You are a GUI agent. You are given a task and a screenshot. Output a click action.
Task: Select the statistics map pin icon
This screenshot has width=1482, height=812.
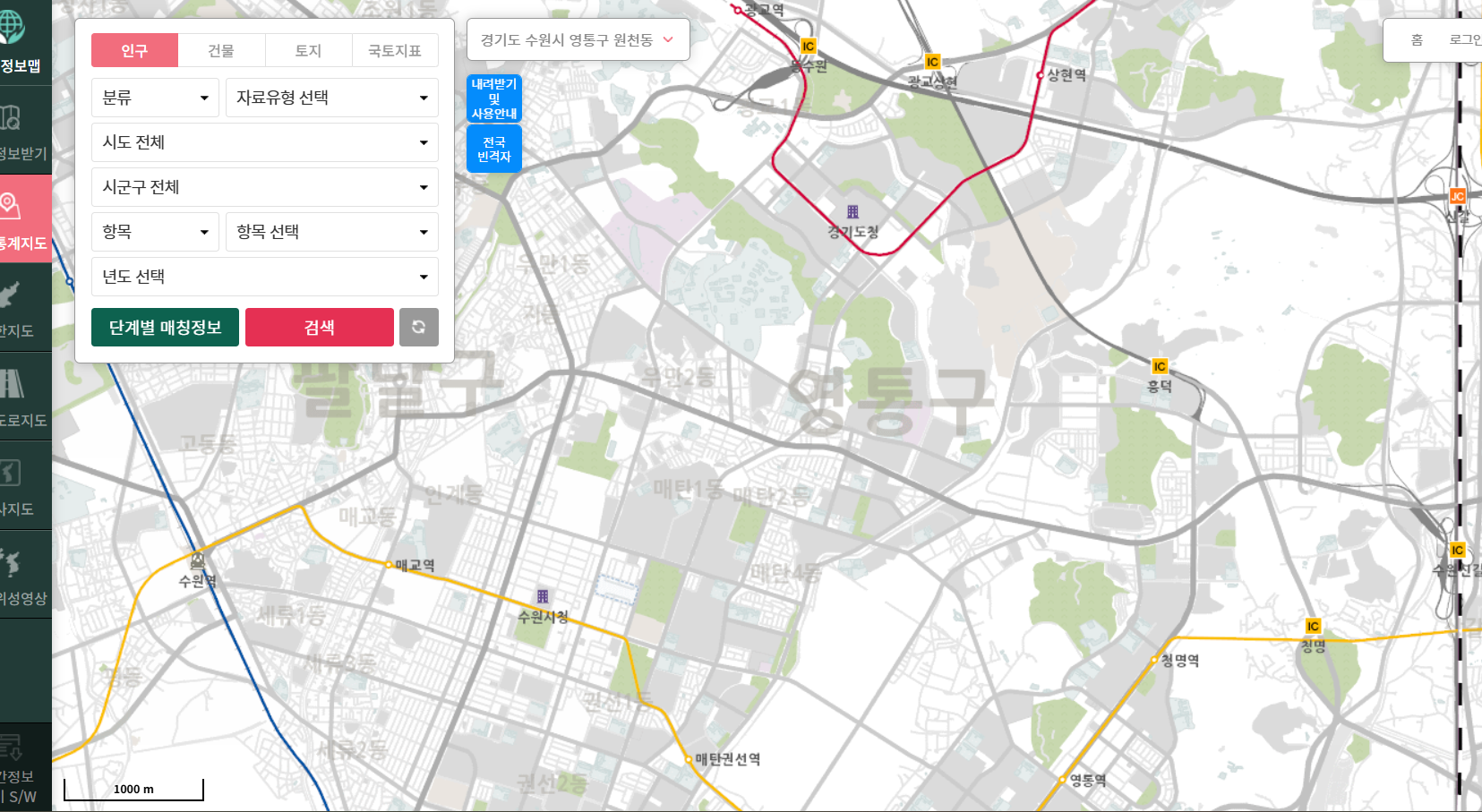[x=10, y=206]
